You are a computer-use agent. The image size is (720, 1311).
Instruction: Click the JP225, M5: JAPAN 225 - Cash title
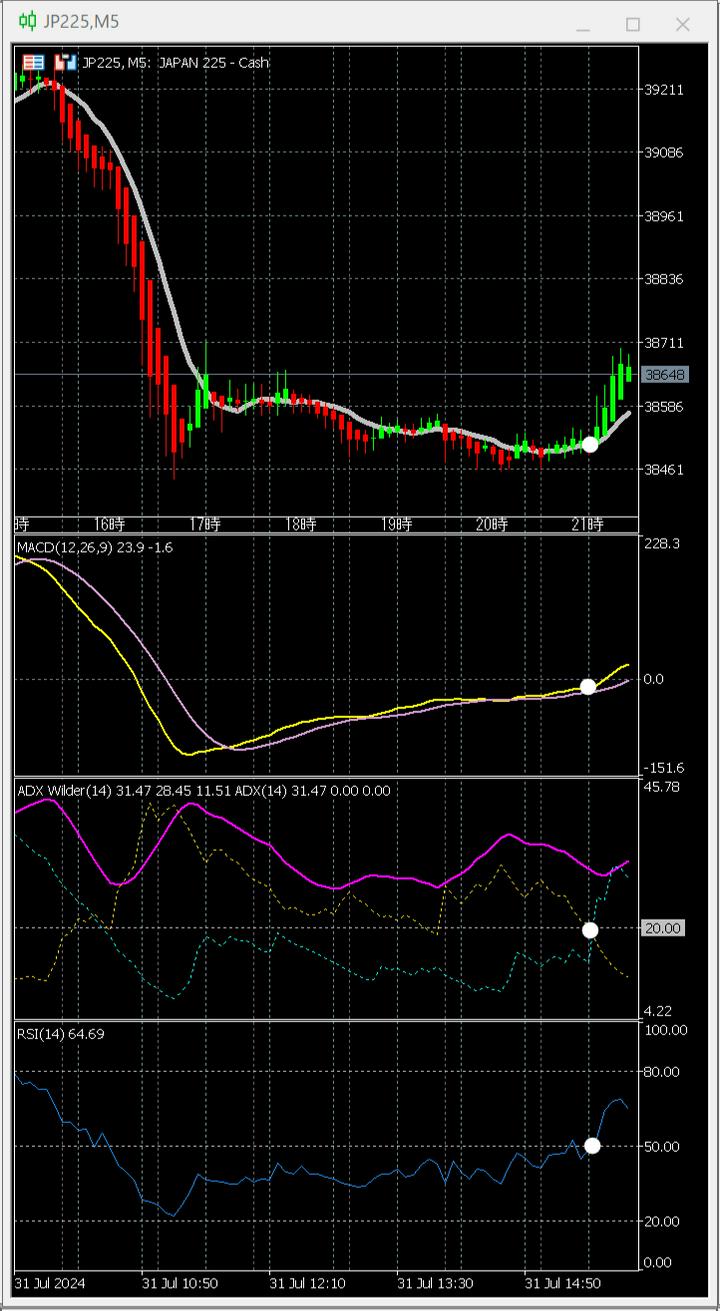click(175, 62)
